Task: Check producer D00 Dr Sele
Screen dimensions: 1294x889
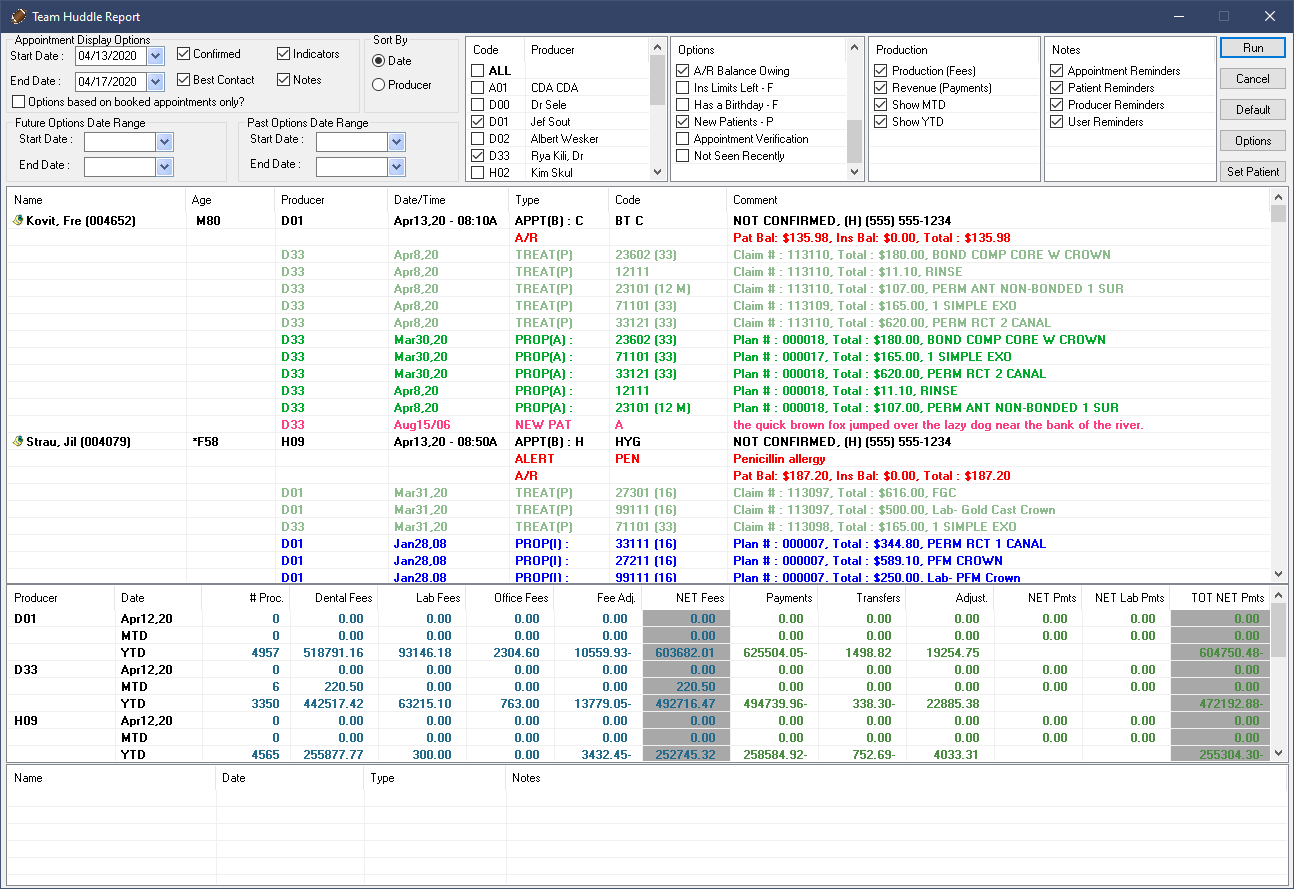Action: click(x=478, y=105)
